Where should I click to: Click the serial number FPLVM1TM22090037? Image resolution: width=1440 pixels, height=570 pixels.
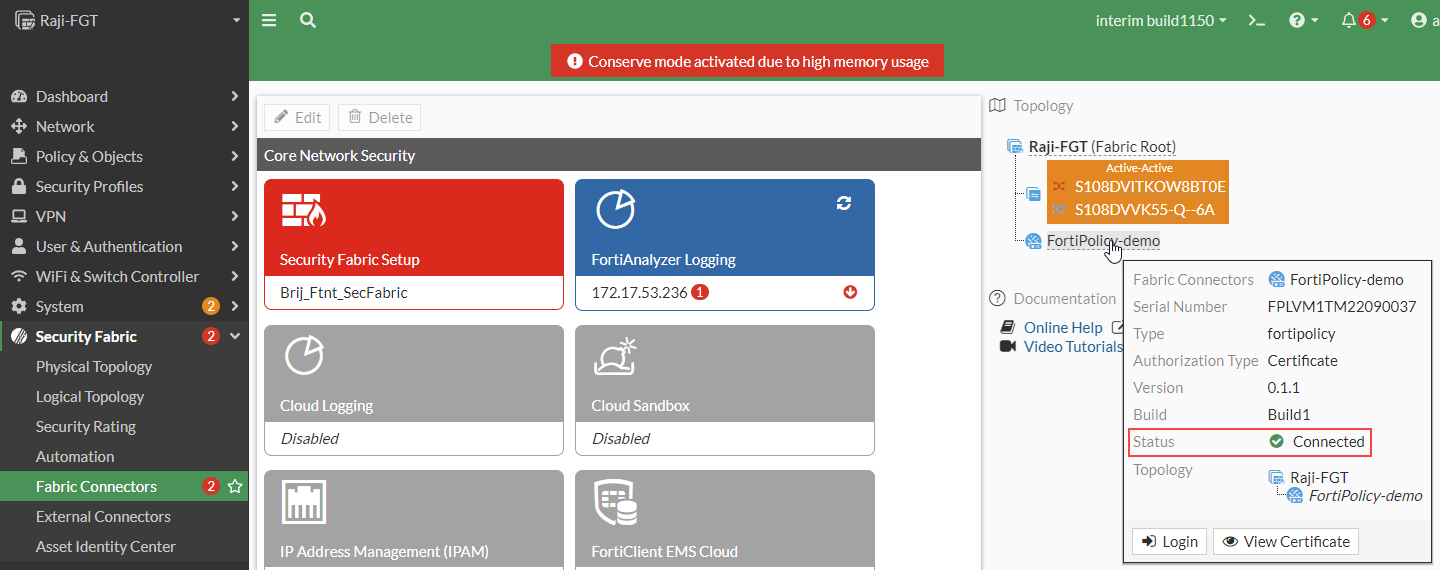click(1342, 306)
